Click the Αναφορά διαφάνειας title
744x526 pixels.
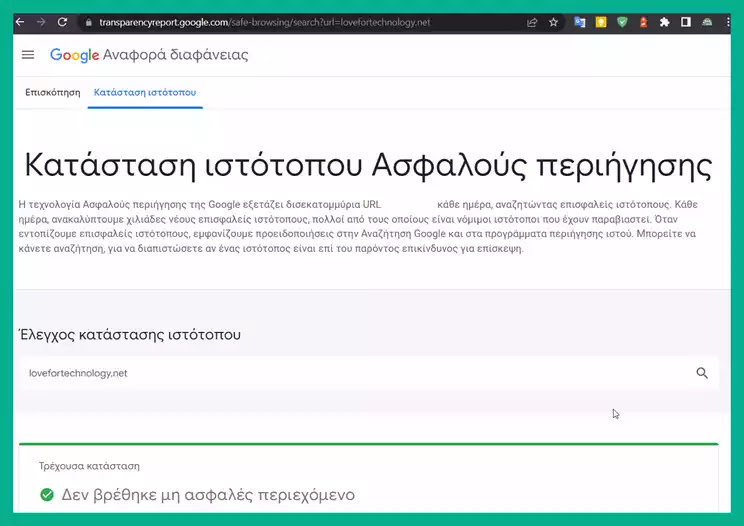coord(176,55)
